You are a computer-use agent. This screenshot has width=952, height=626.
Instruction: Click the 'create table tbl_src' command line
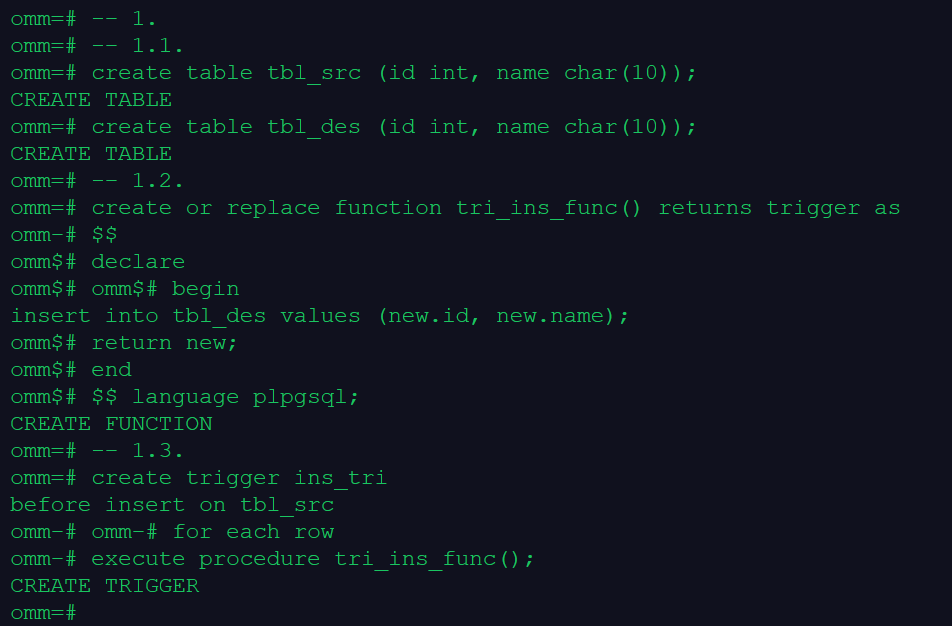(353, 73)
